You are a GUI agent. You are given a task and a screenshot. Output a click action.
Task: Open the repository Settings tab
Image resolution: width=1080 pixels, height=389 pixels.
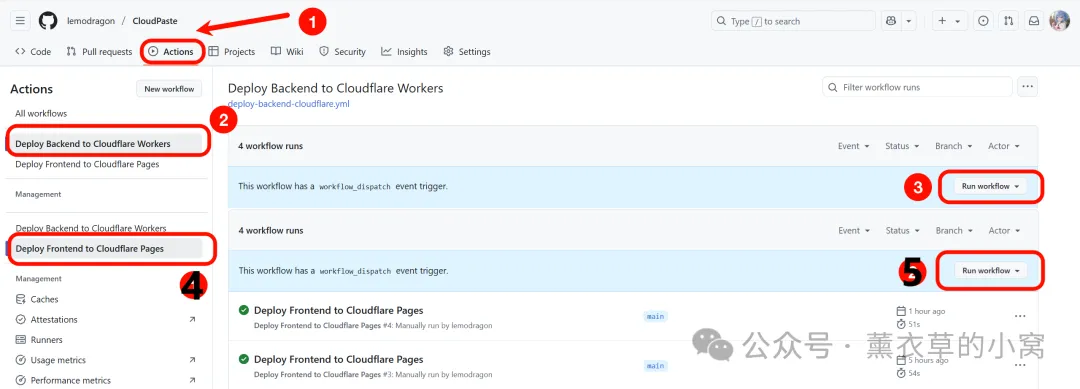tap(467, 52)
